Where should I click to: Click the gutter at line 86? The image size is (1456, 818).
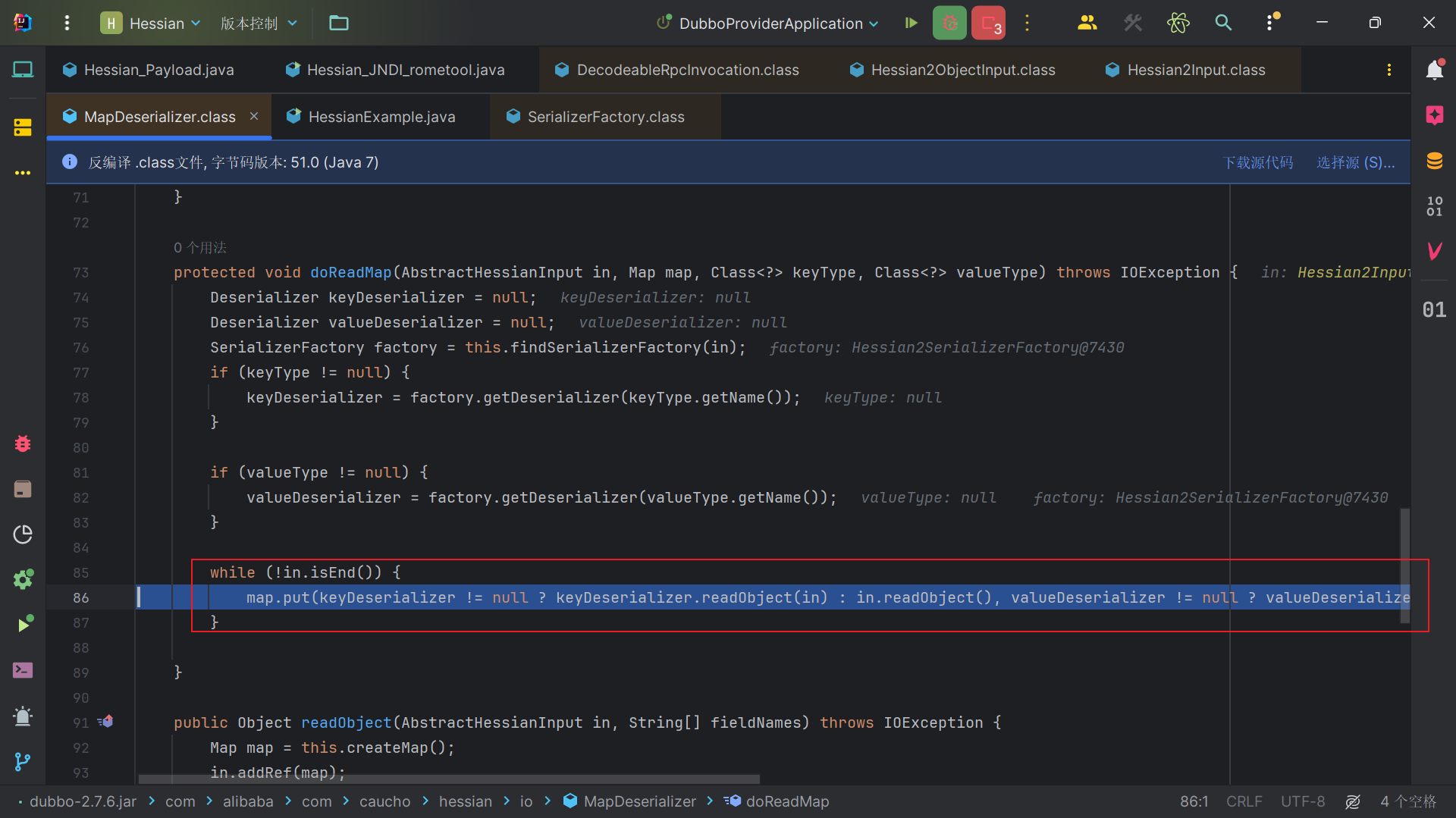pyautogui.click(x=80, y=597)
